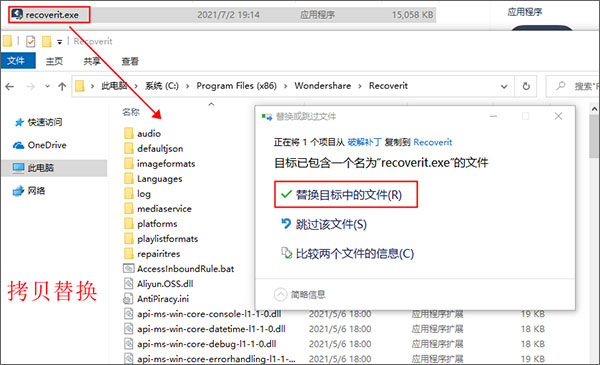Image resolution: width=600 pixels, height=365 pixels.
Task: Click the search box
Action: point(572,86)
